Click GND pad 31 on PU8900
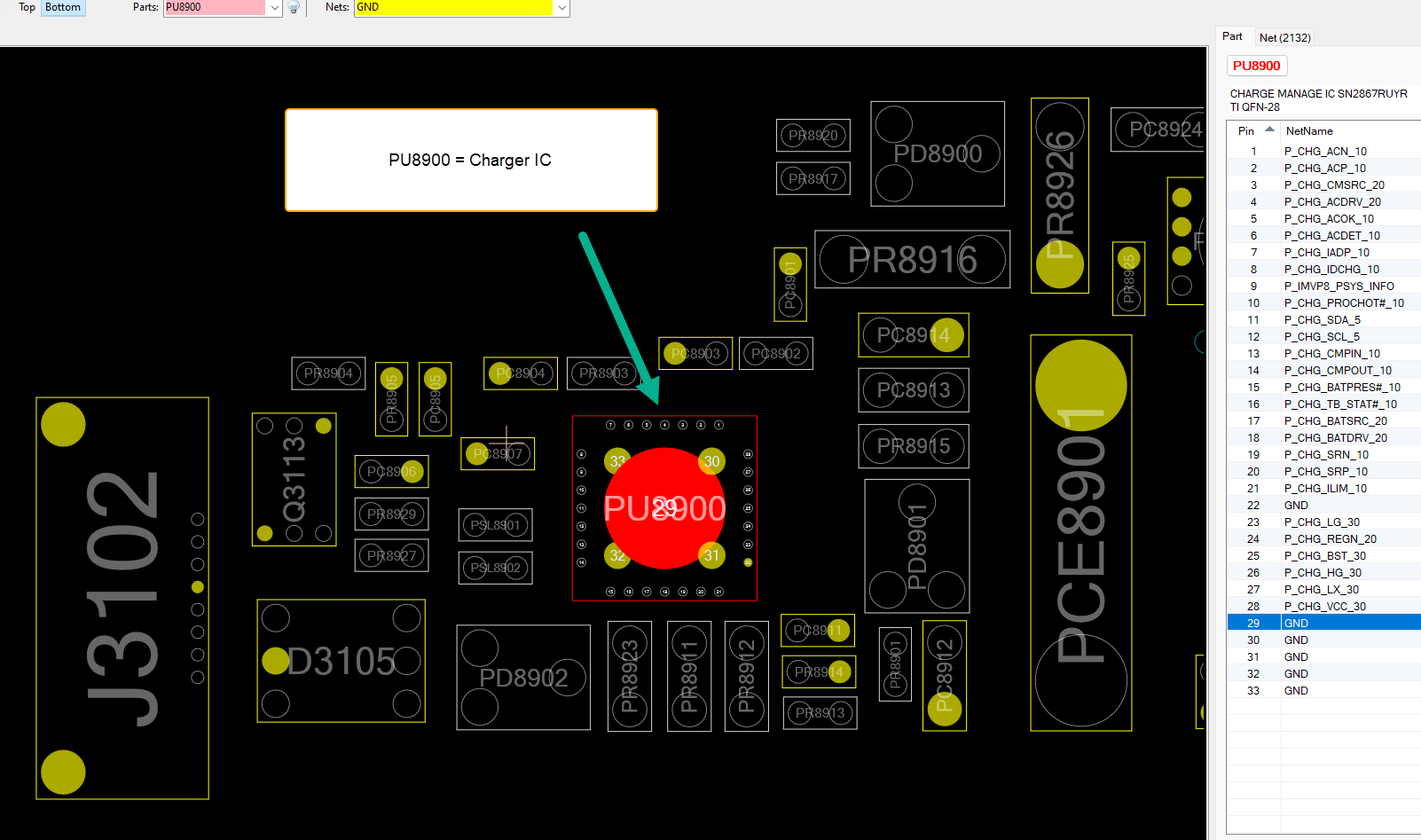Screen dimensions: 1421x840 711,555
